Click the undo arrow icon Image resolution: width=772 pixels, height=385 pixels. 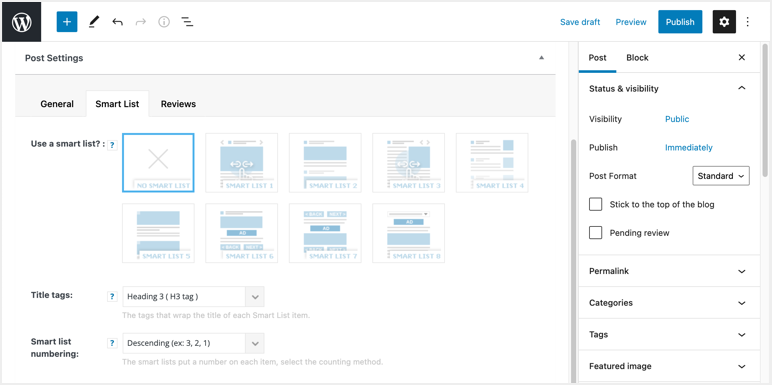point(117,22)
